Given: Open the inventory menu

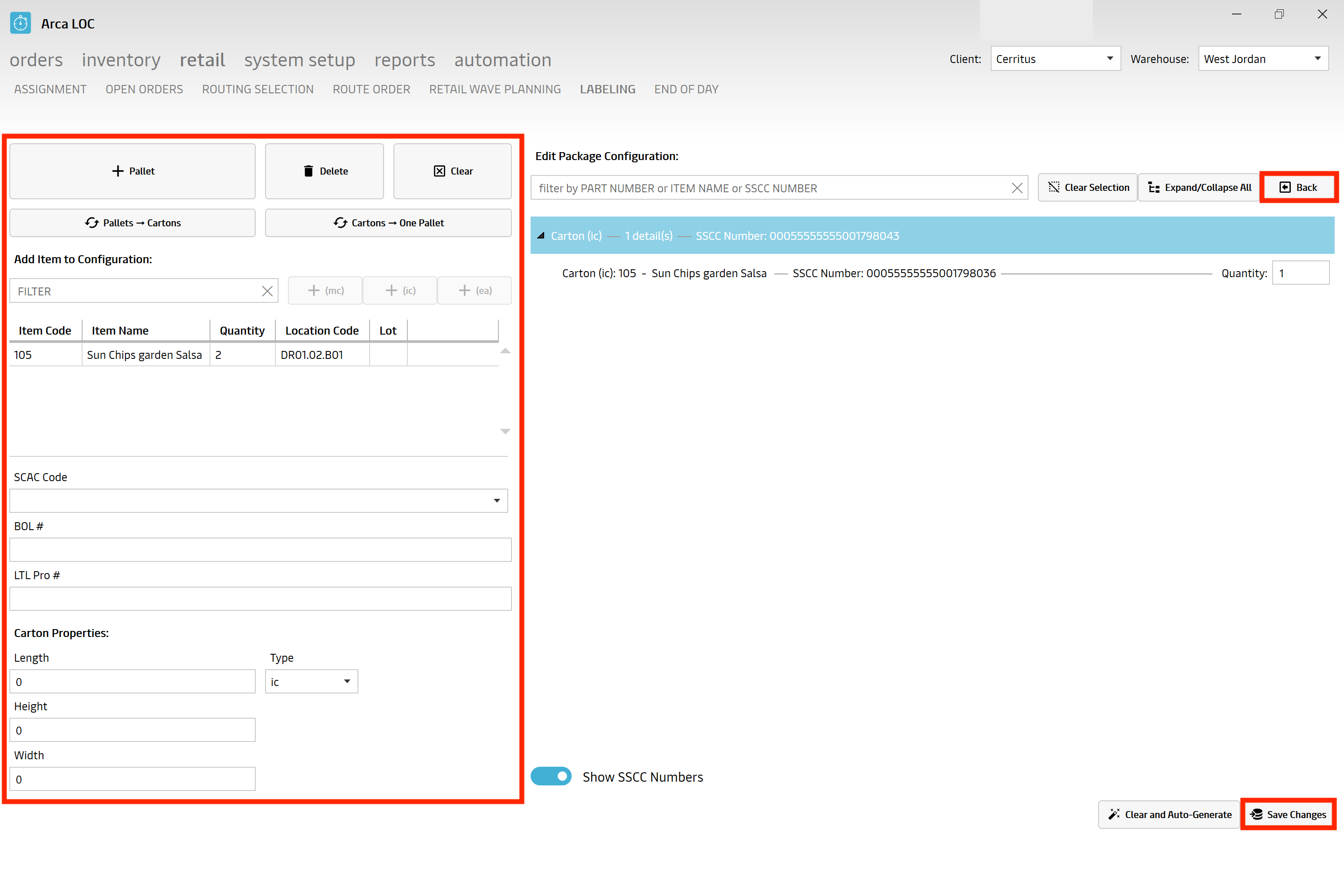Looking at the screenshot, I should 121,60.
